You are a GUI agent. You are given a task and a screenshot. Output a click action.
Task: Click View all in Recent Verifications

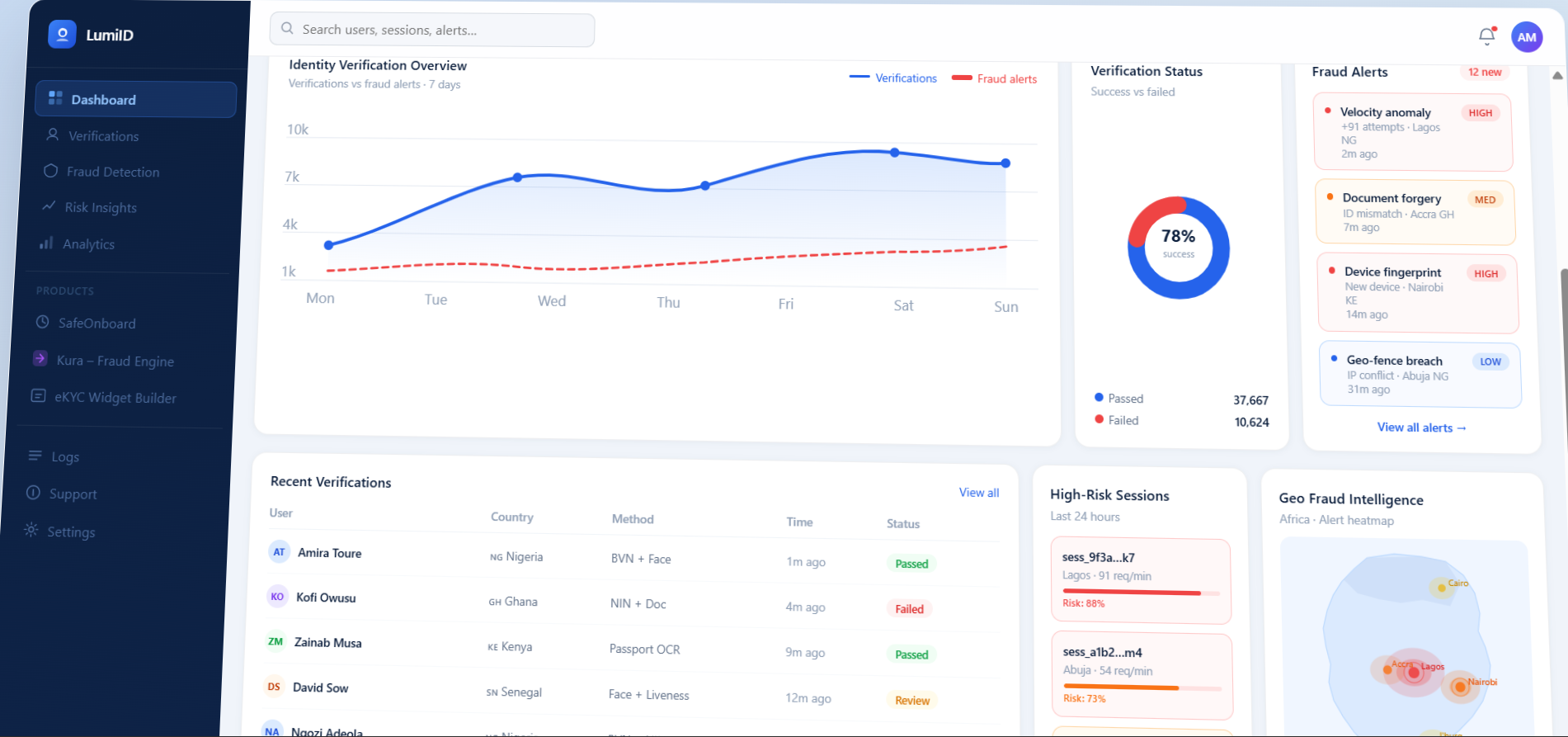(x=978, y=493)
